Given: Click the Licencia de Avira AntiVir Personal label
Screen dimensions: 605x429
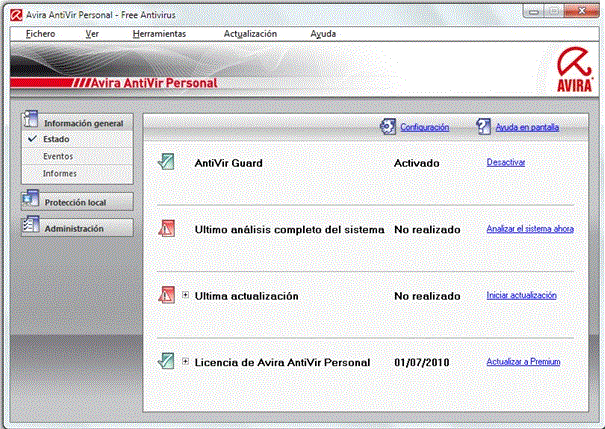Looking at the screenshot, I should point(282,362).
